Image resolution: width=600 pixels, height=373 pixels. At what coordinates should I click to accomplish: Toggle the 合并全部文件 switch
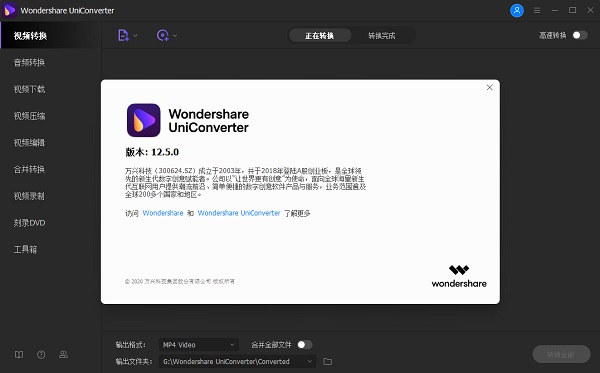pos(305,345)
